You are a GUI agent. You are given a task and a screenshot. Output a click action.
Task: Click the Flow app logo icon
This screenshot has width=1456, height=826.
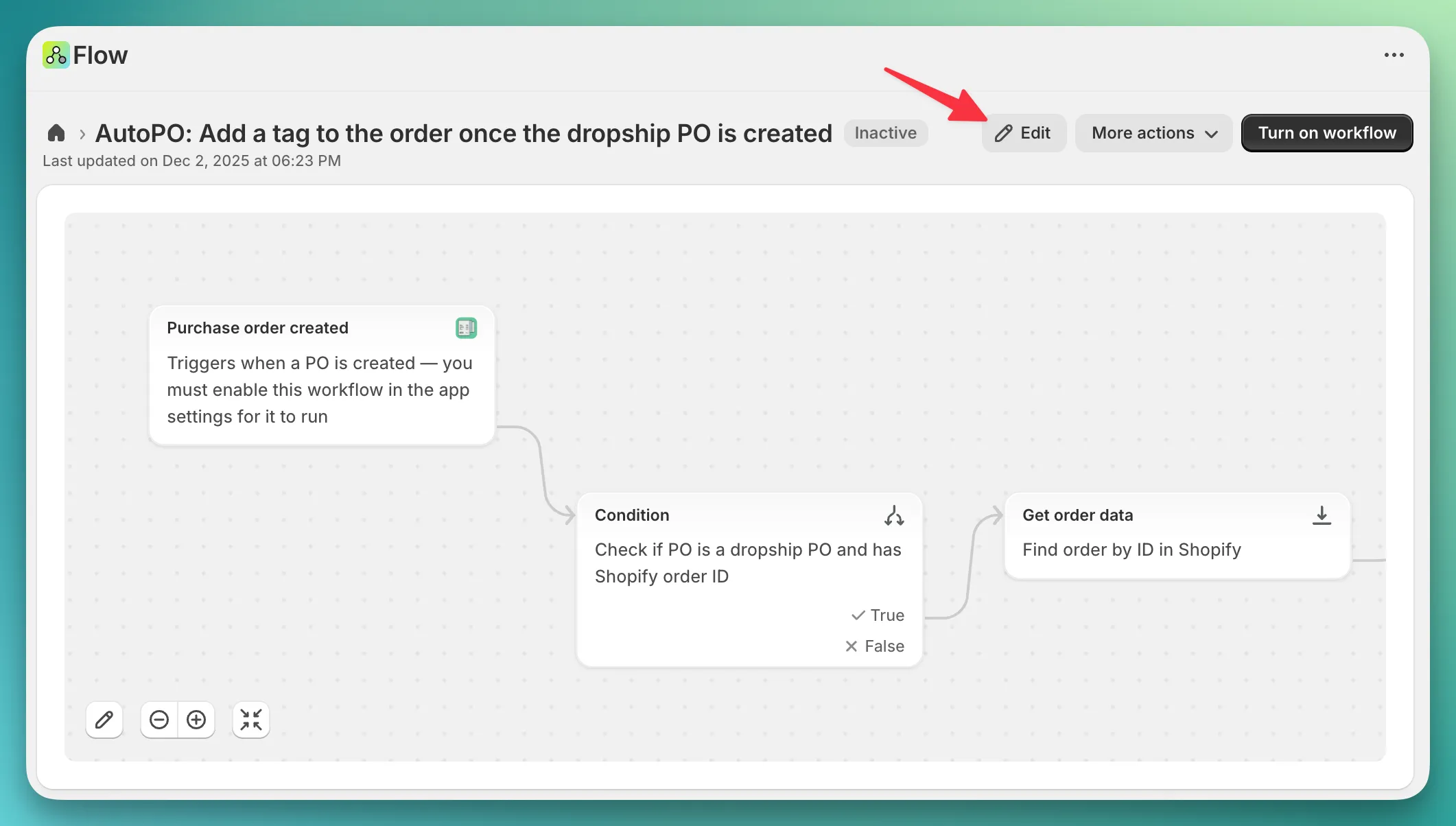(56, 55)
